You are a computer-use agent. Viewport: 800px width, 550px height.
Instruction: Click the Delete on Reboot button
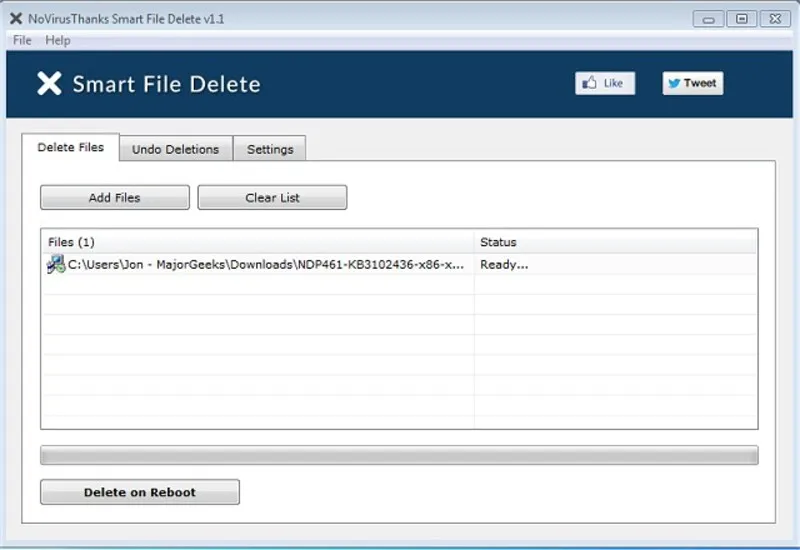[x=140, y=492]
